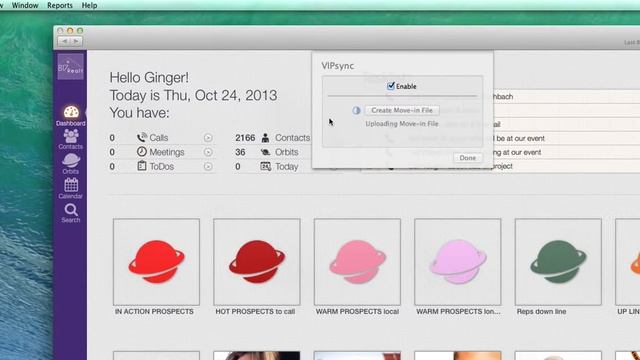Open the ToDos list arrow
Screen dimensions: 640x360
click(208, 167)
